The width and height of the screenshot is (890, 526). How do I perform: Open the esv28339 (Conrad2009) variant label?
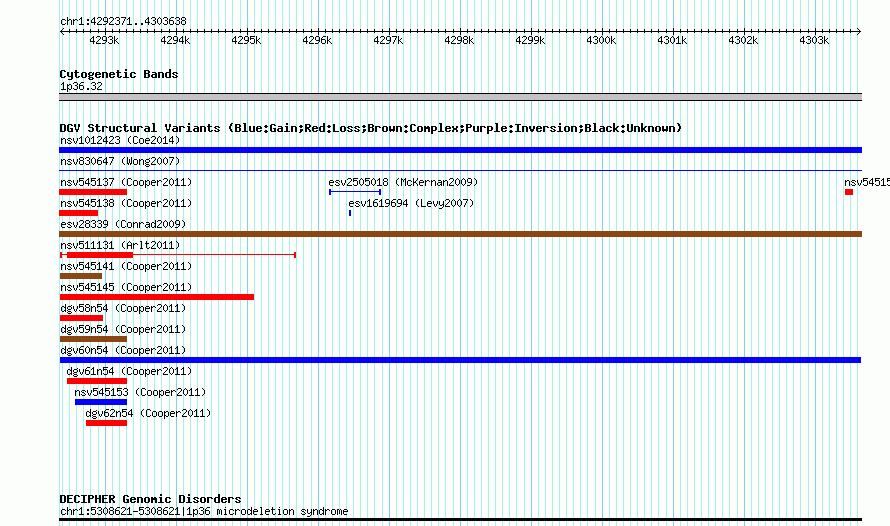[123, 224]
